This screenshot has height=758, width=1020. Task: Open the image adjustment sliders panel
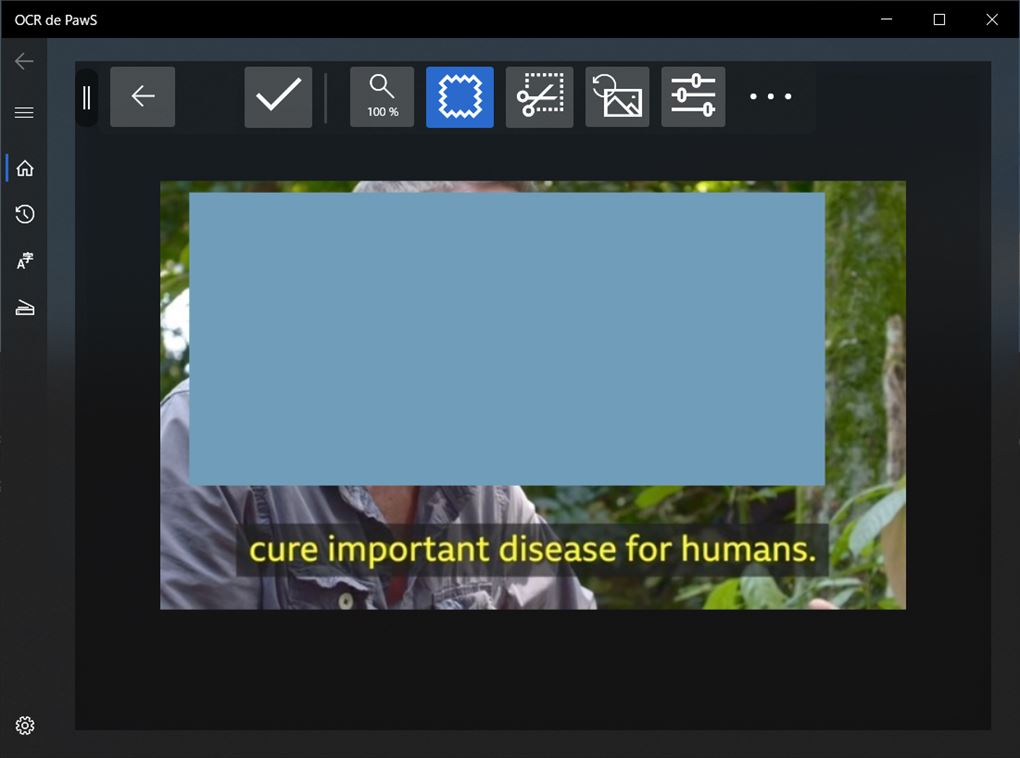click(x=693, y=97)
